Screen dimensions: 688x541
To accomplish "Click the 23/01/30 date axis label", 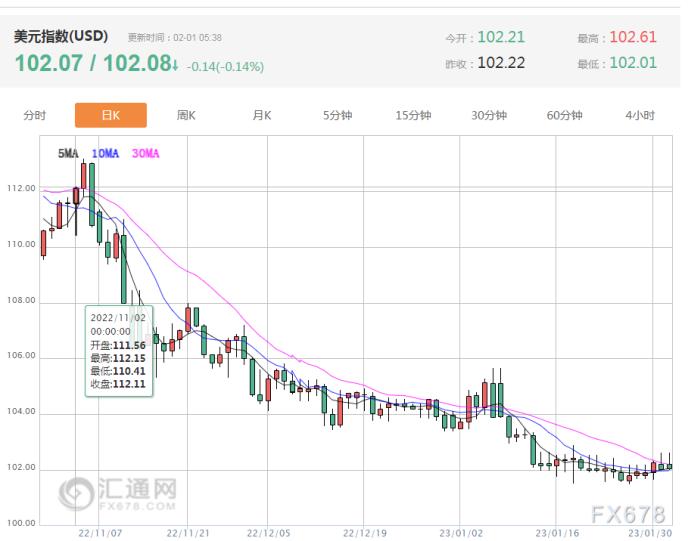I will click(x=650, y=534).
